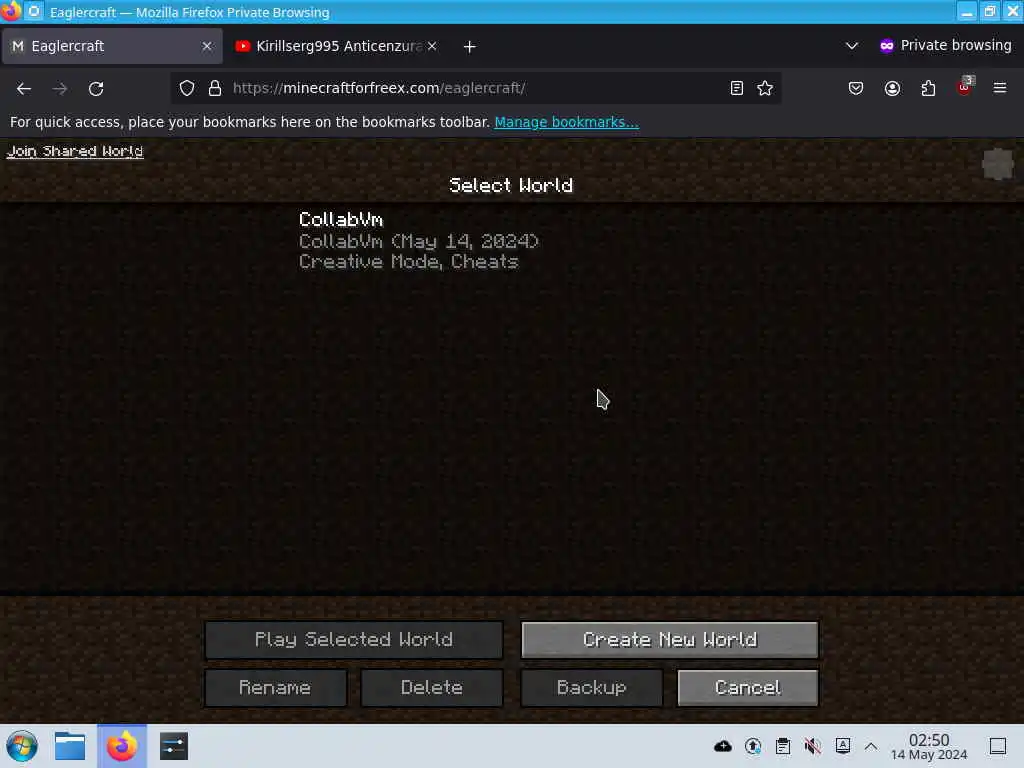The image size is (1024, 768).
Task: Click the Rename button
Action: (x=276, y=688)
